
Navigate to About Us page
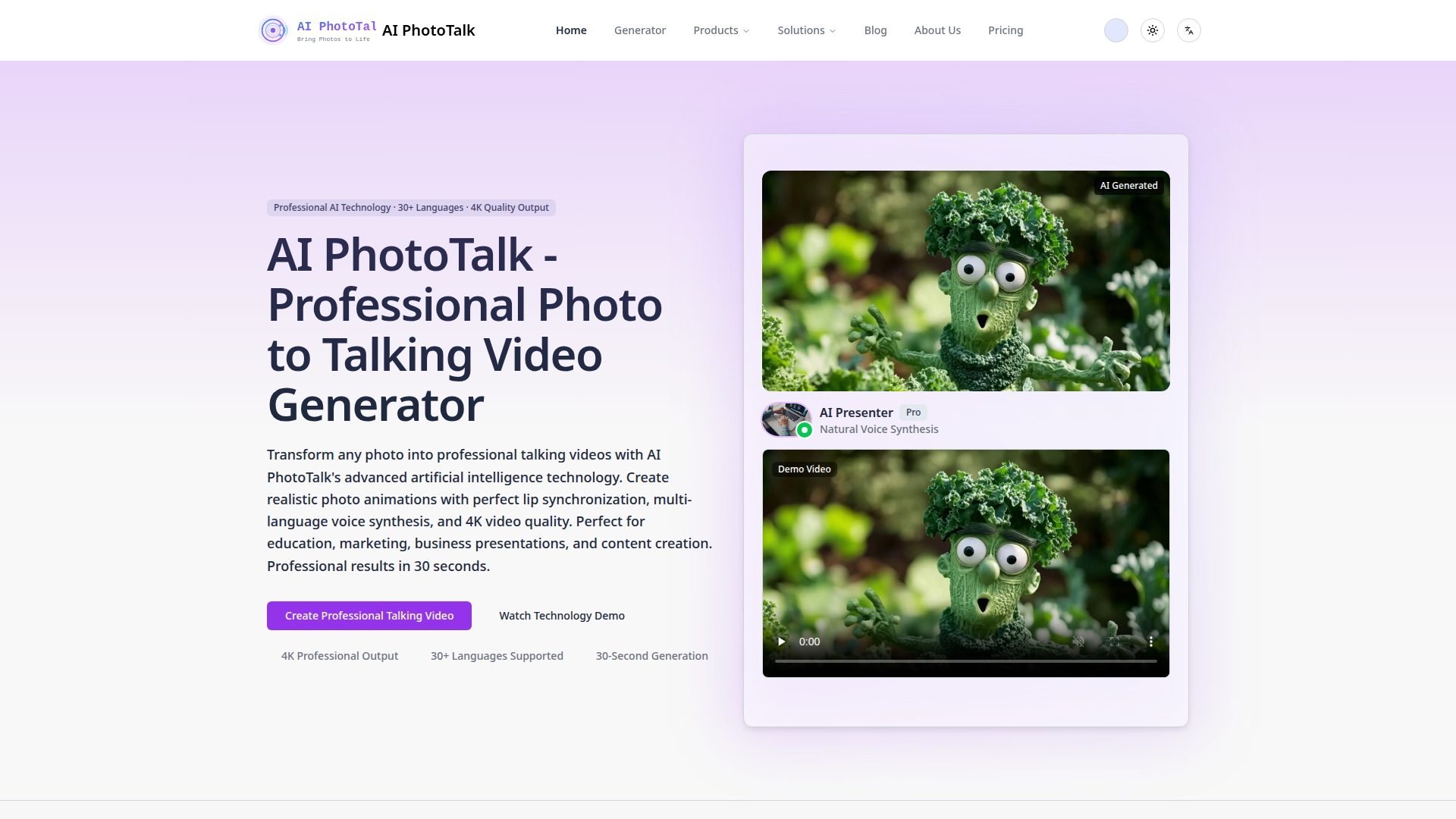click(x=937, y=30)
